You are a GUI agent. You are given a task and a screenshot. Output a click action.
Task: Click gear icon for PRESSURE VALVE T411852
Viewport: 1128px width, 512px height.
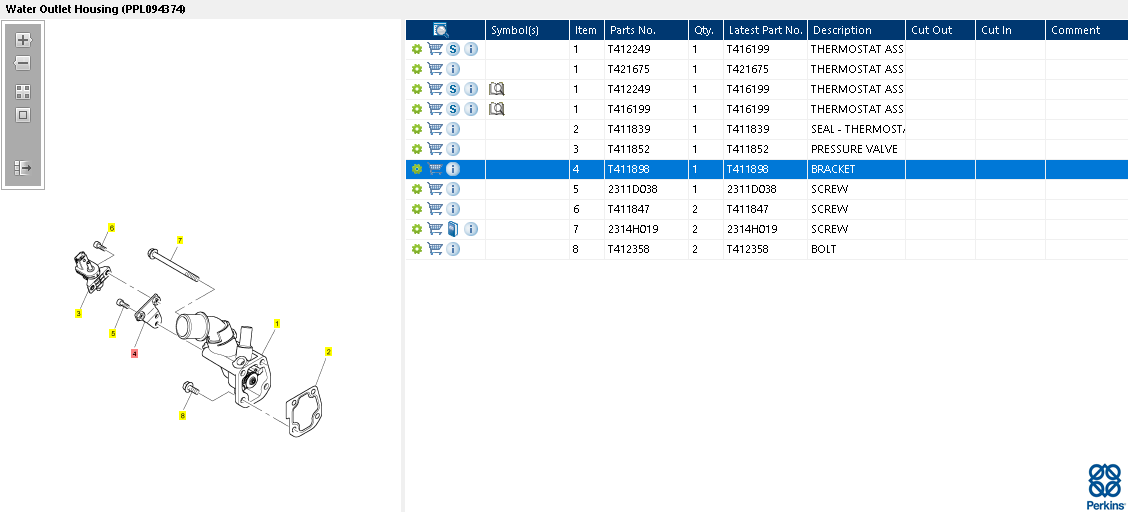(x=417, y=149)
